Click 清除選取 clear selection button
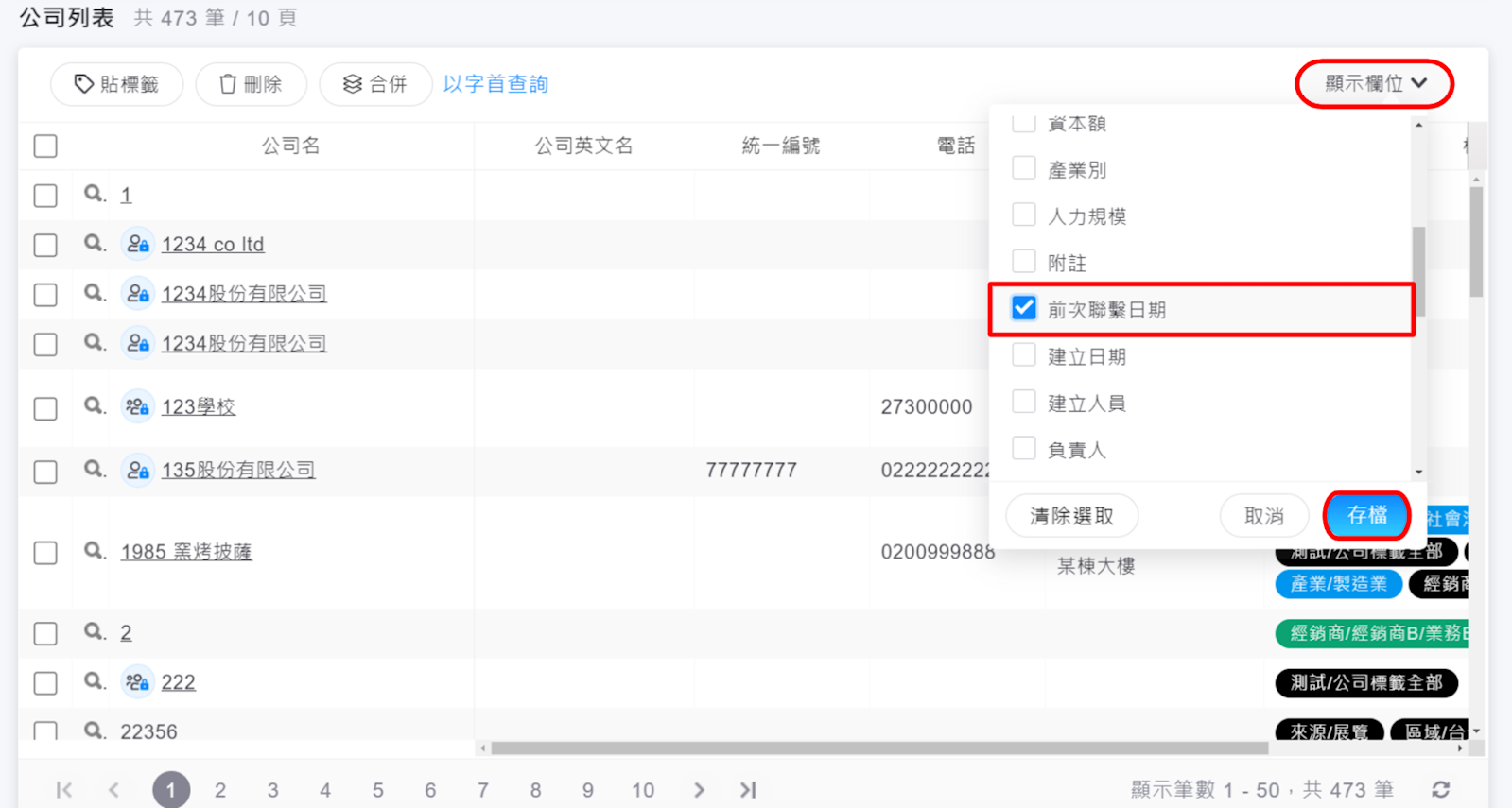 1072,516
